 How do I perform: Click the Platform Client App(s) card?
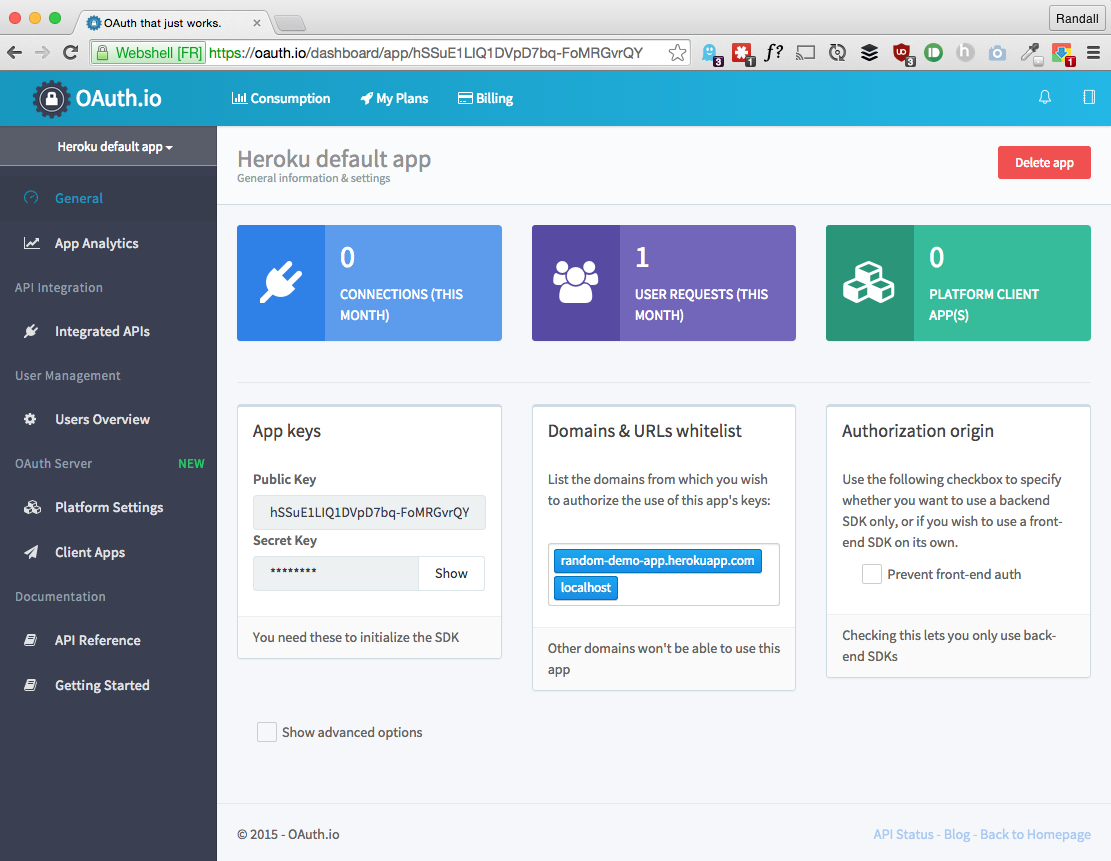958,283
